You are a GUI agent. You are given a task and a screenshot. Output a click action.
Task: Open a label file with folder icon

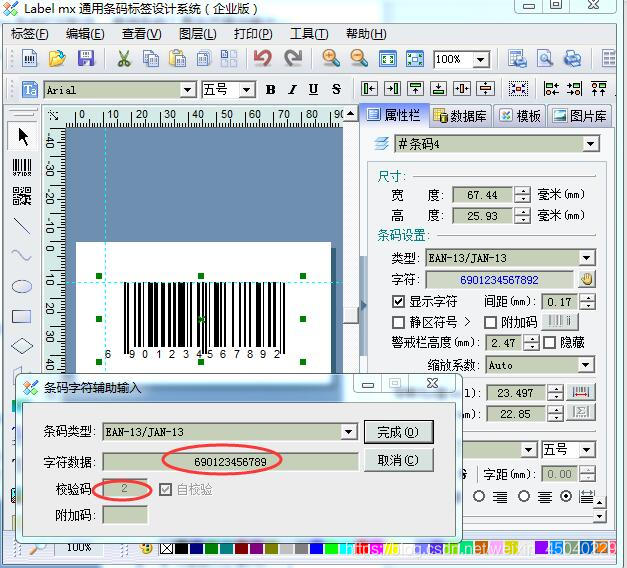point(57,59)
